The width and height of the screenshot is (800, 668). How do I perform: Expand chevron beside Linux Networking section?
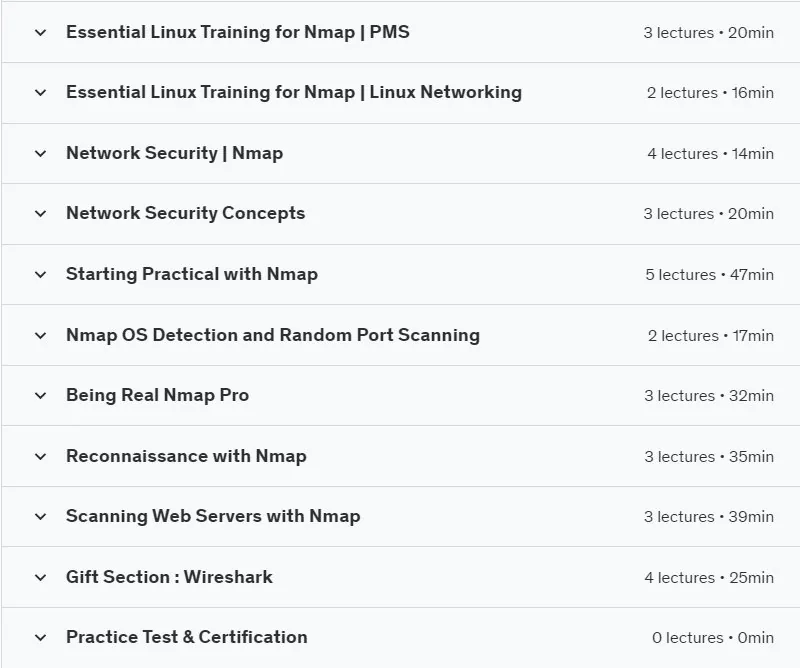40,93
